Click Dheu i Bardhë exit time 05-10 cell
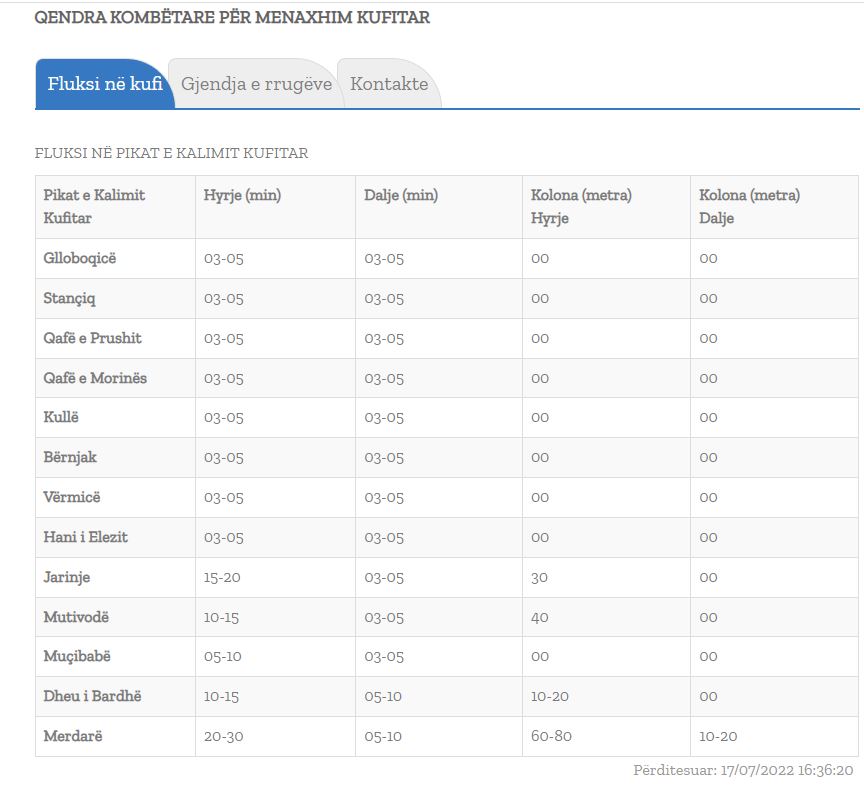Viewport: 864px width, 786px height. coord(384,696)
